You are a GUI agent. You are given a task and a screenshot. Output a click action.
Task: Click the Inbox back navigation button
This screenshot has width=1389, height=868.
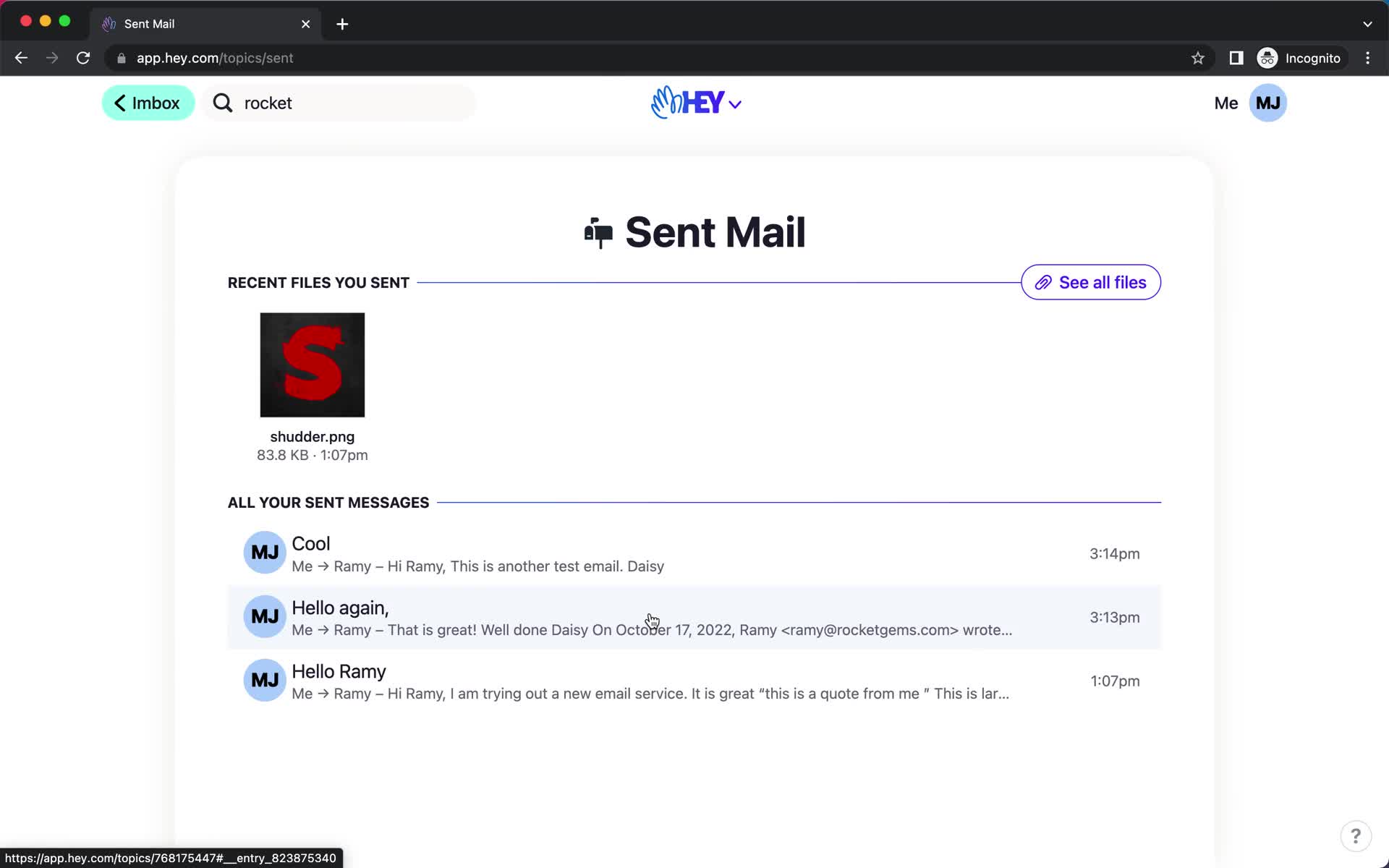(x=147, y=102)
